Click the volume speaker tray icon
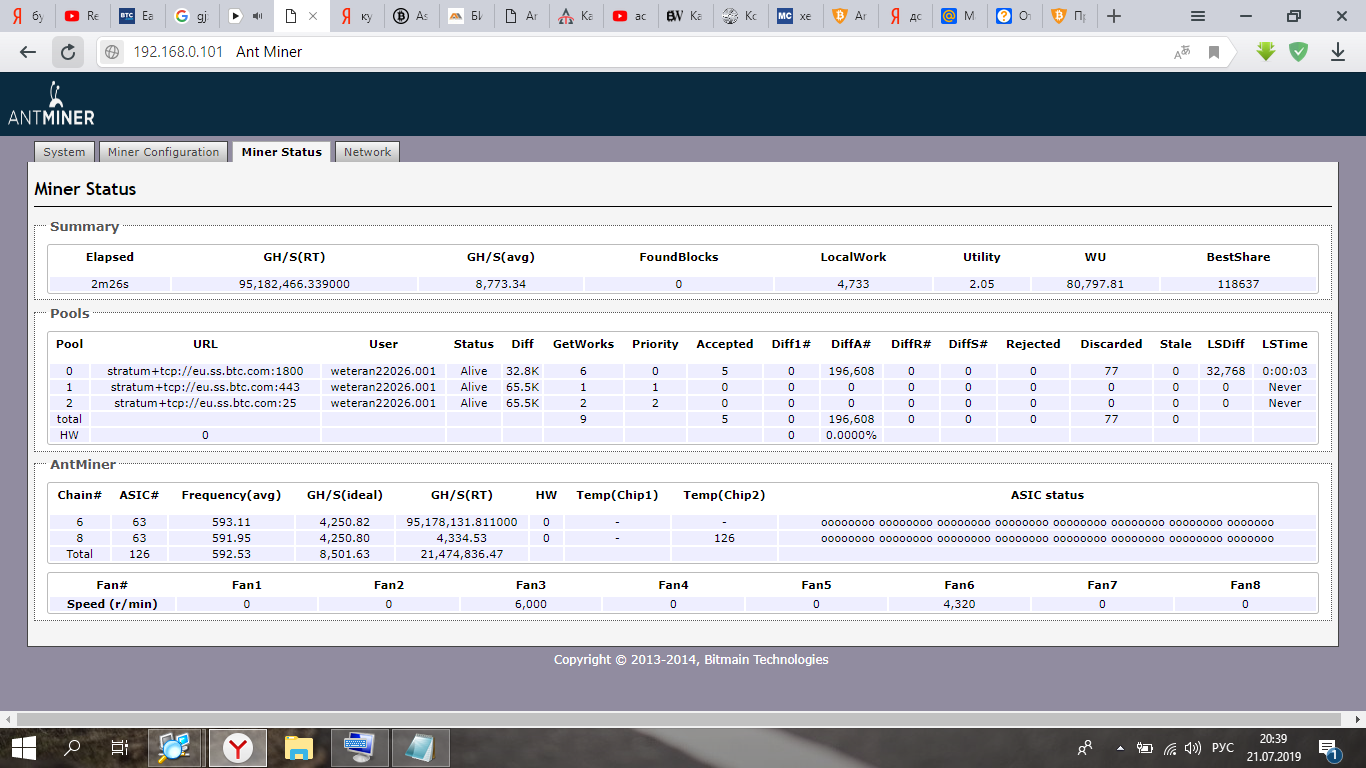This screenshot has height=768, width=1366. click(x=1192, y=748)
